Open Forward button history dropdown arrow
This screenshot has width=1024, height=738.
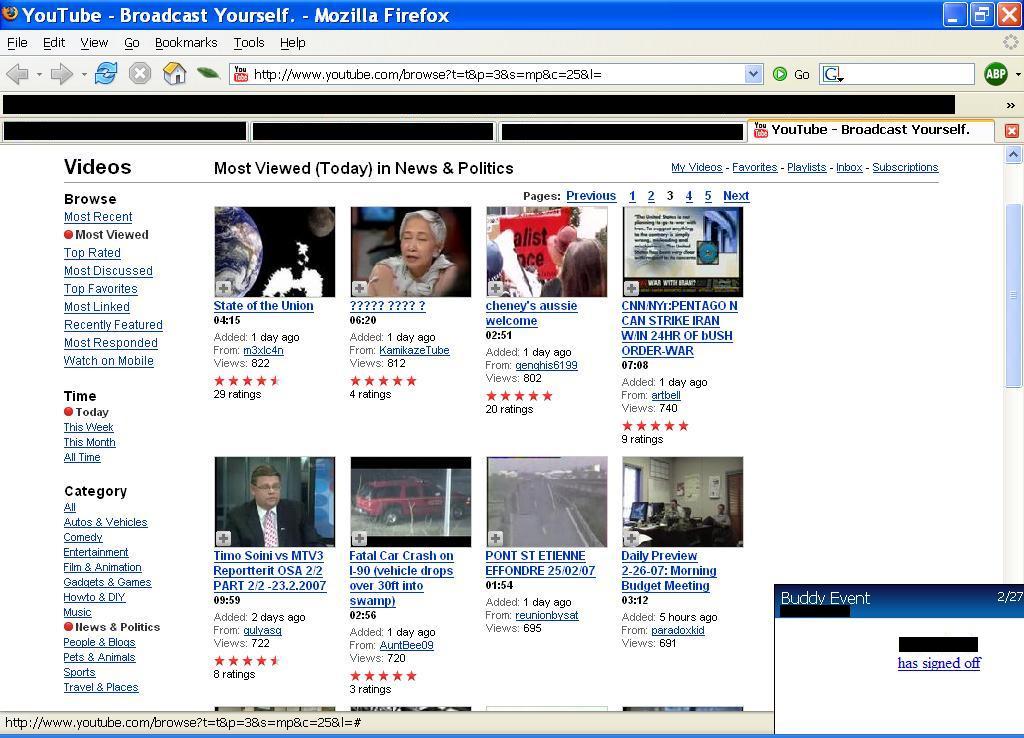click(x=84, y=74)
